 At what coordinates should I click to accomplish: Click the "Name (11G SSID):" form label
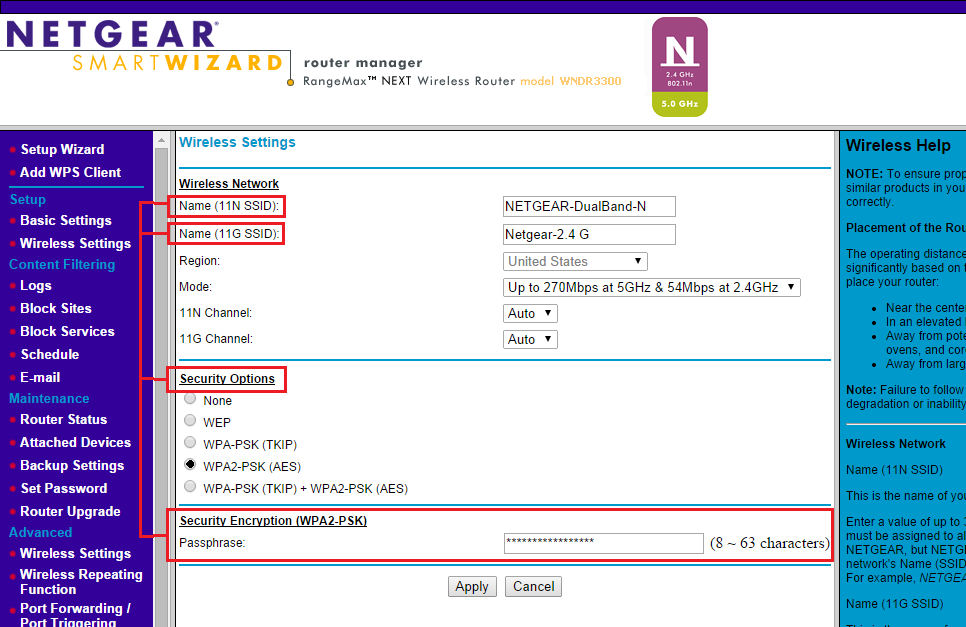[229, 234]
